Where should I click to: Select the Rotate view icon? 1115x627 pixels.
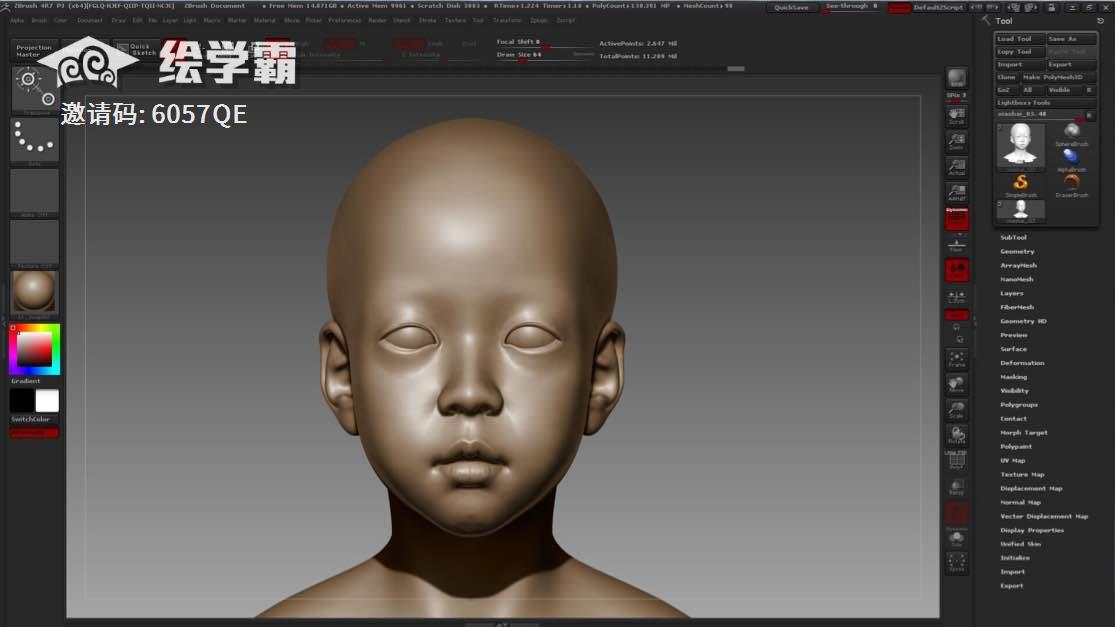click(956, 434)
